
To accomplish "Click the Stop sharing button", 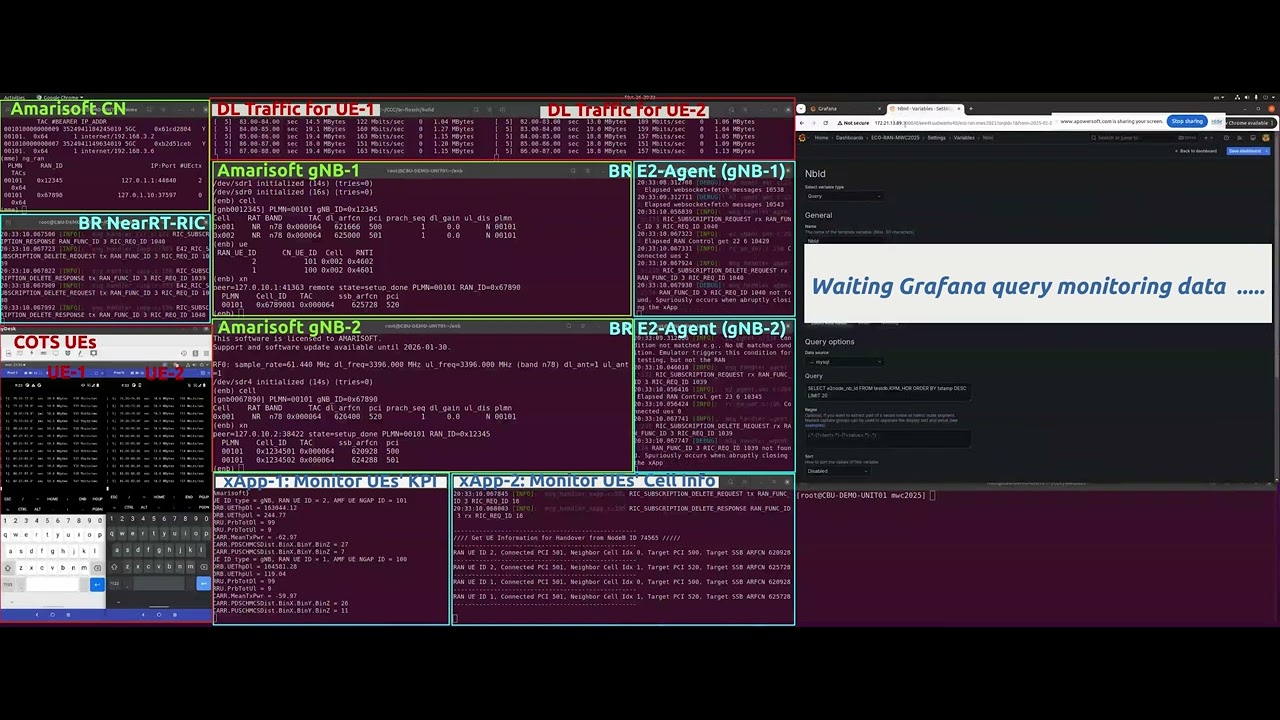I will 1187,122.
